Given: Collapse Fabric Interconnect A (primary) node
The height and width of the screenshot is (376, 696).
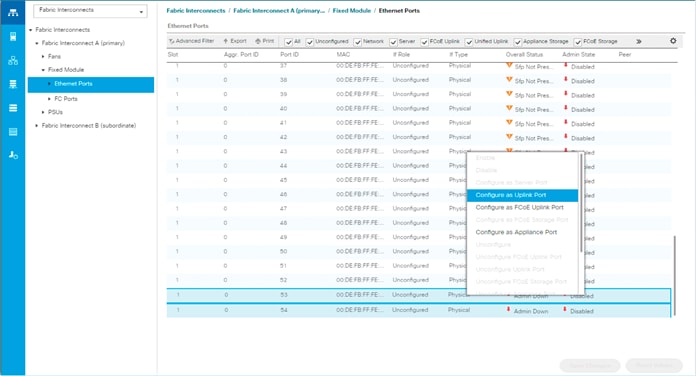Looking at the screenshot, I should coord(37,43).
